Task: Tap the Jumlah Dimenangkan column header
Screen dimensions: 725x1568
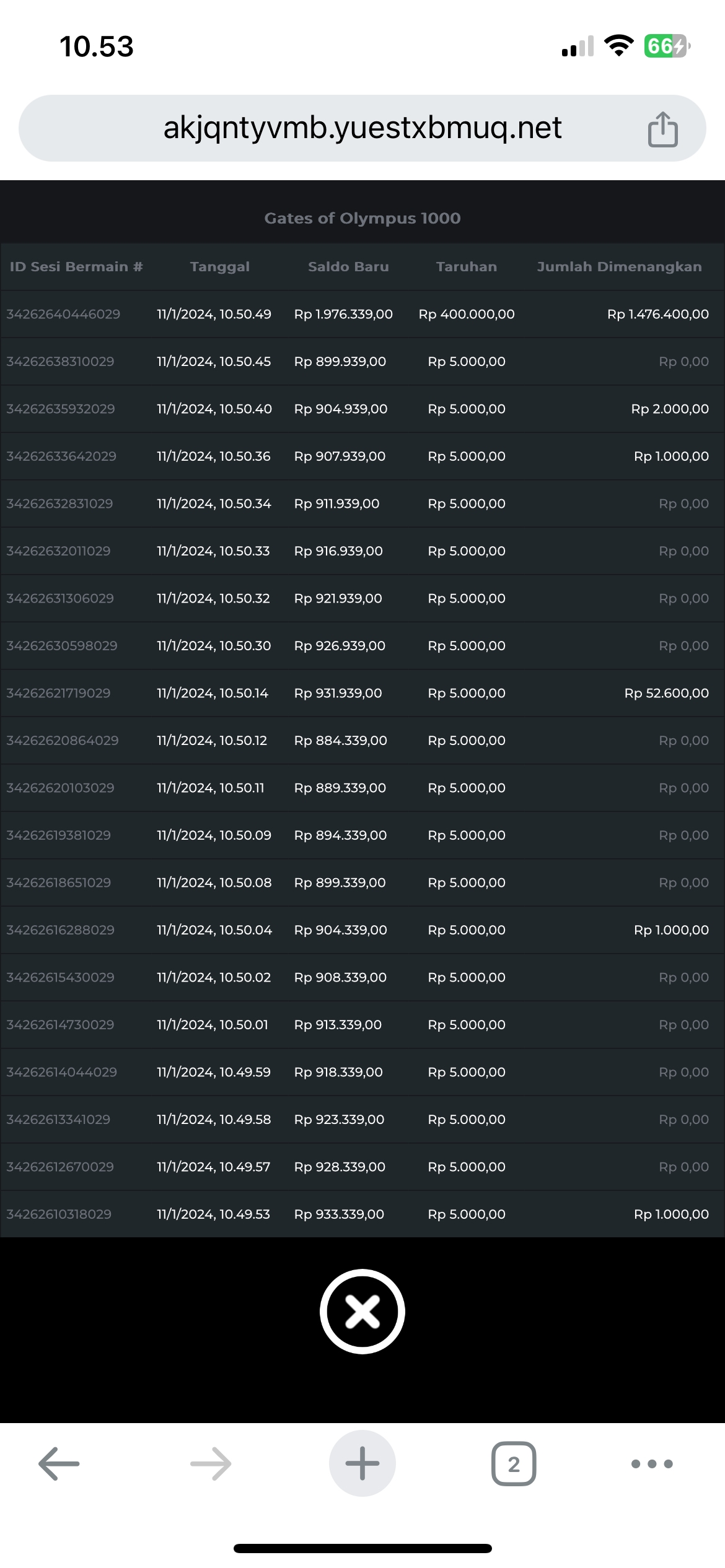Action: click(x=619, y=267)
